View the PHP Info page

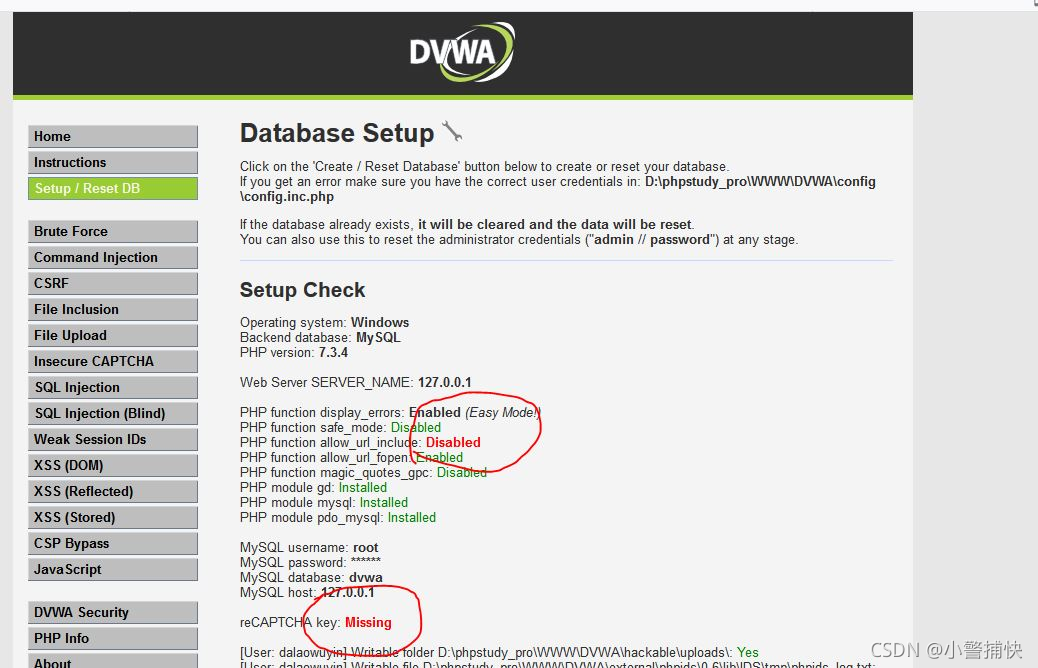pos(112,638)
